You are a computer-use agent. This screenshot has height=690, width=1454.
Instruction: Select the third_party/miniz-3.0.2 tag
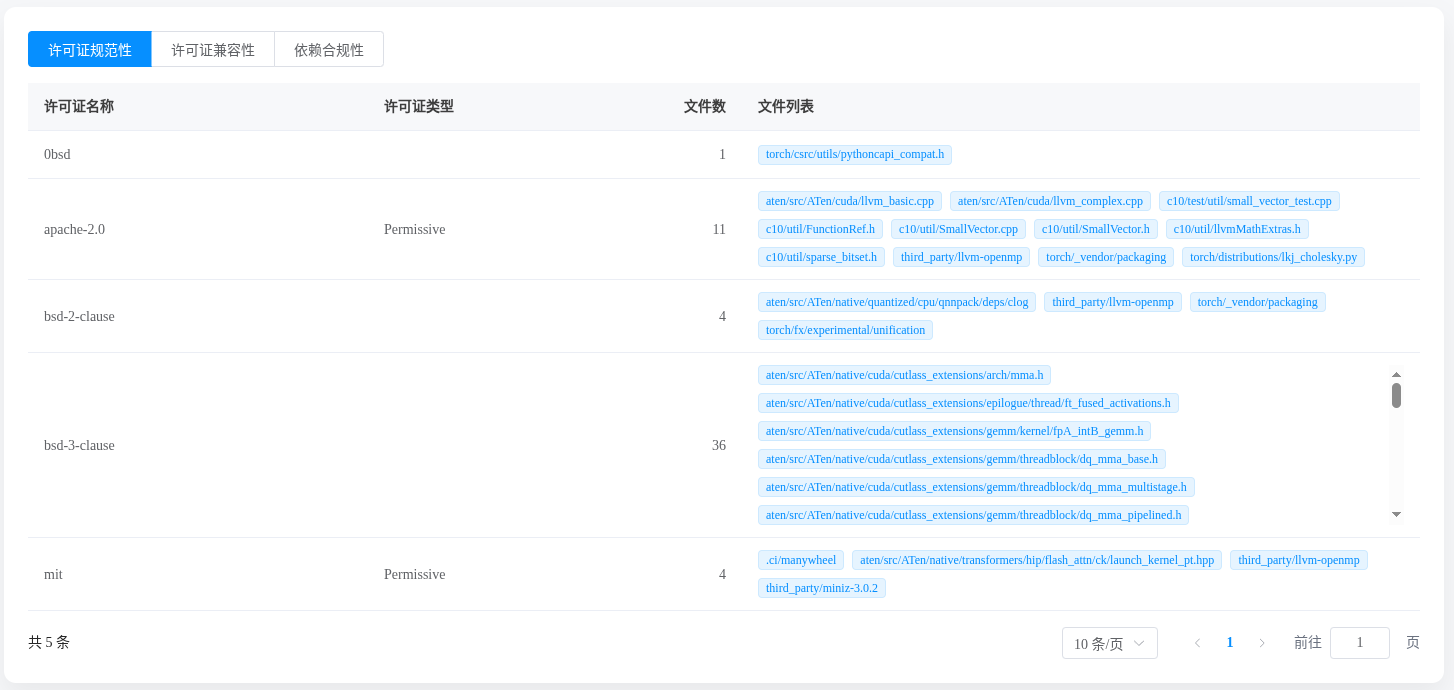[x=821, y=588]
